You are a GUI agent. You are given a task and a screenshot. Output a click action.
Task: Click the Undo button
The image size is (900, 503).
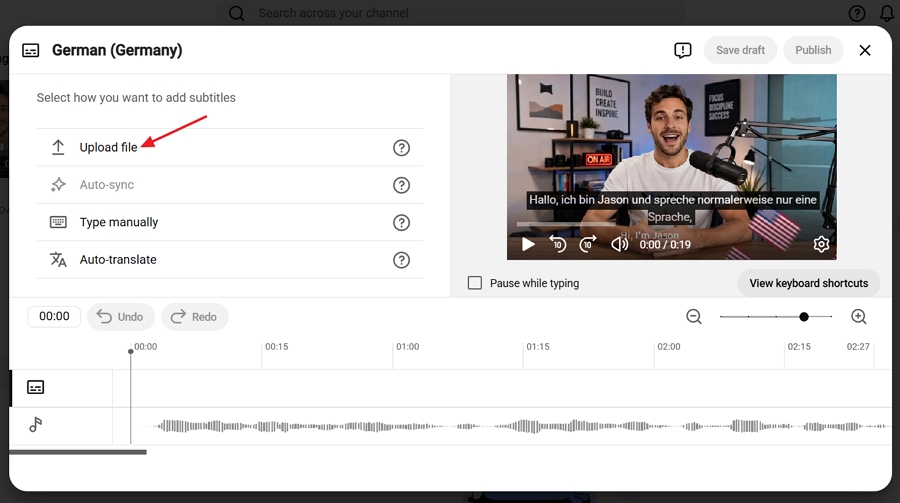(x=121, y=317)
